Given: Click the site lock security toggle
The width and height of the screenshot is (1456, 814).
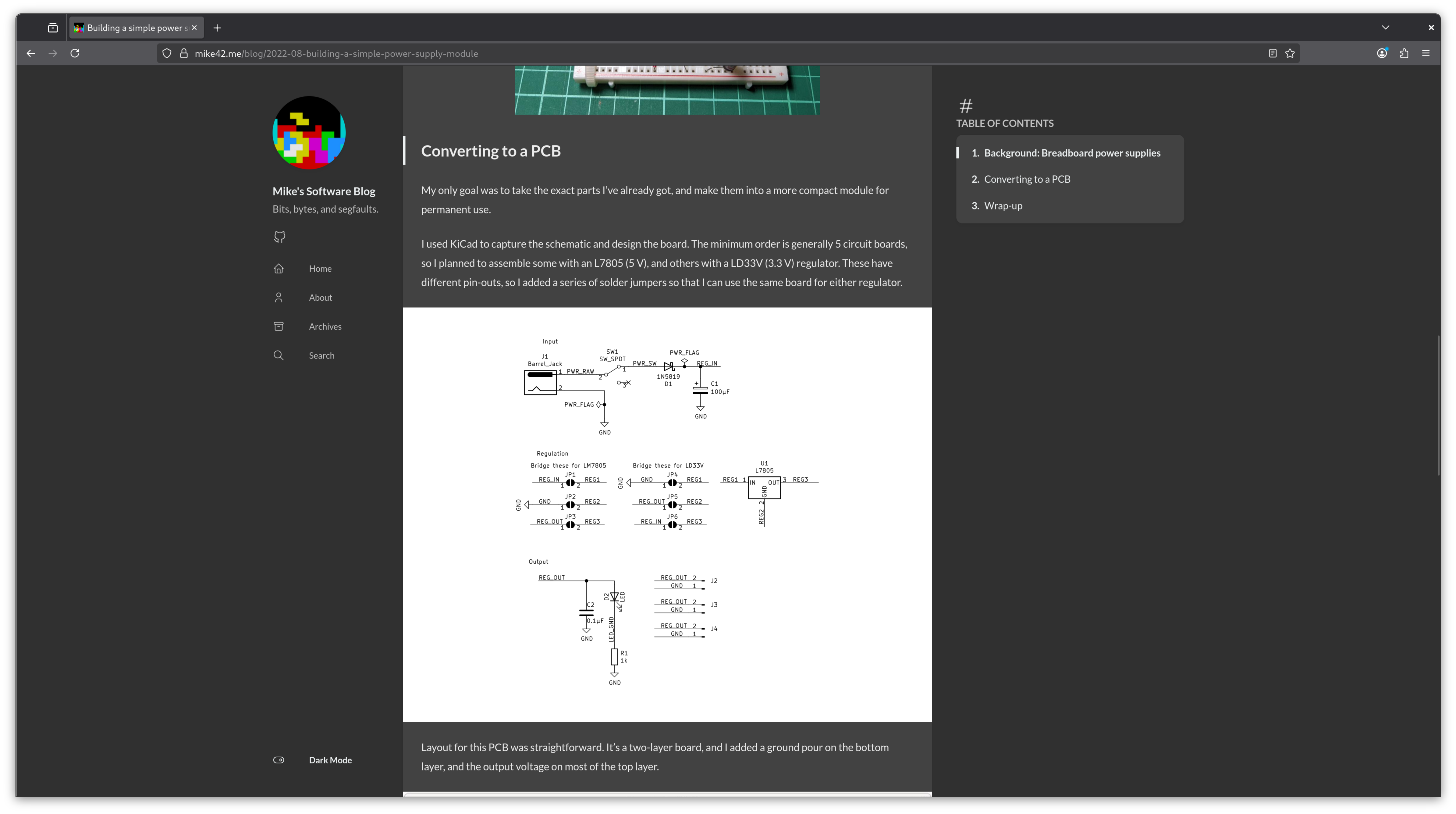Looking at the screenshot, I should (x=183, y=53).
